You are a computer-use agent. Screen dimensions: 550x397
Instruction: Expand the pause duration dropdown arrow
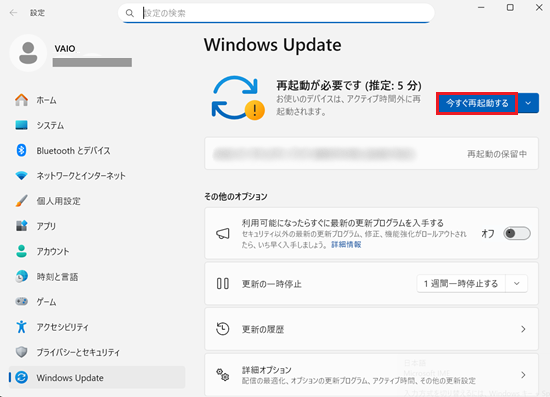516,283
